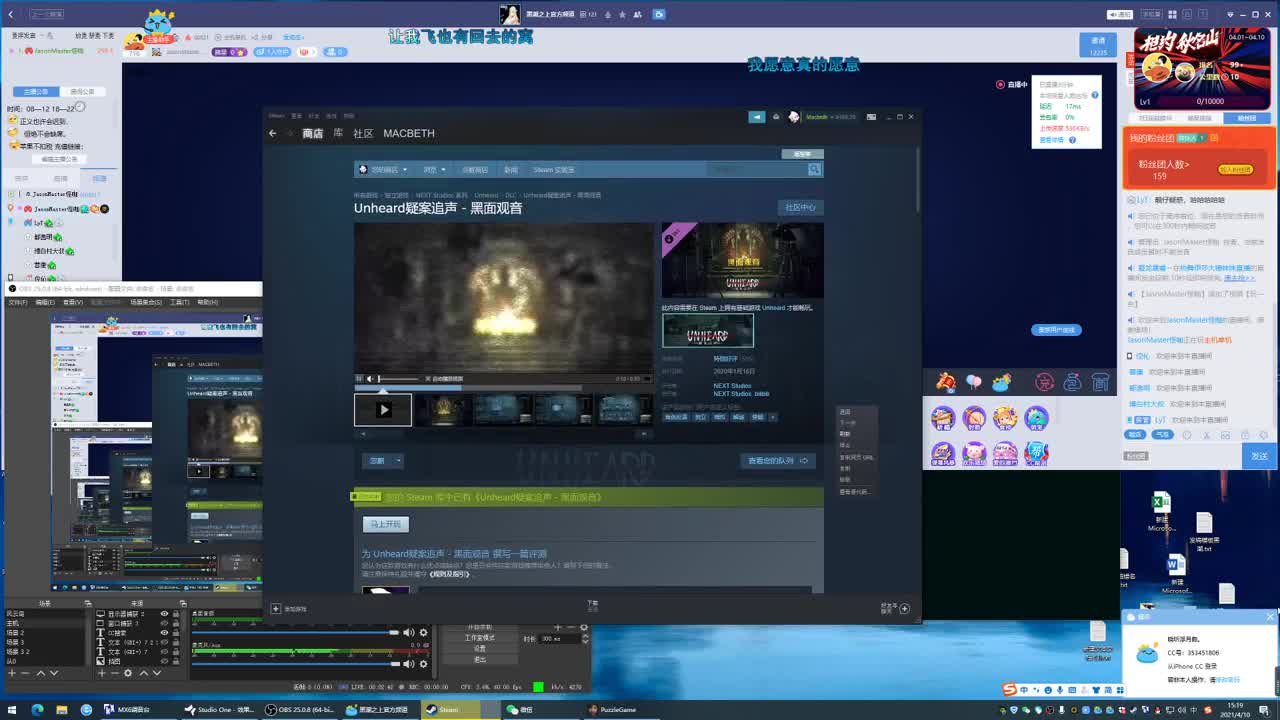
Task: Adjust the mic volume slider in OBS
Action: pyautogui.click(x=296, y=663)
